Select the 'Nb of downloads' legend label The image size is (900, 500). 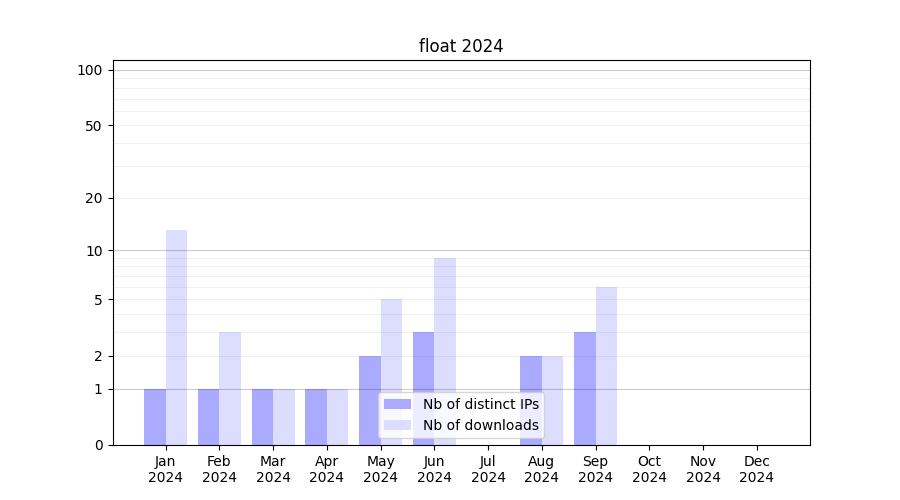[x=480, y=425]
